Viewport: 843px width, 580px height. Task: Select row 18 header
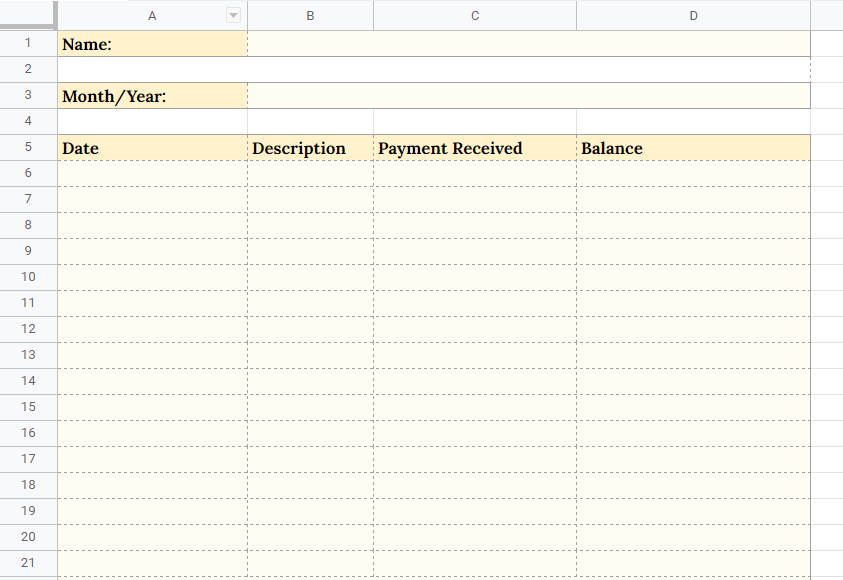coord(28,485)
